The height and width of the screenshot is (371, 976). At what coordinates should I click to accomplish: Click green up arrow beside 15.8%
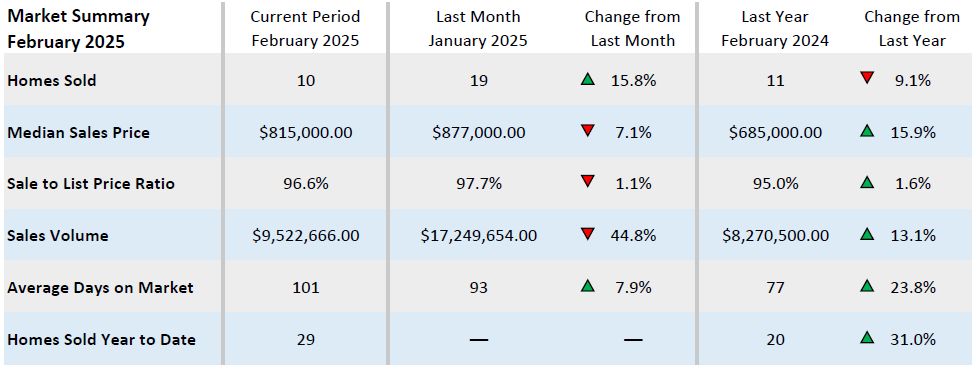click(587, 80)
